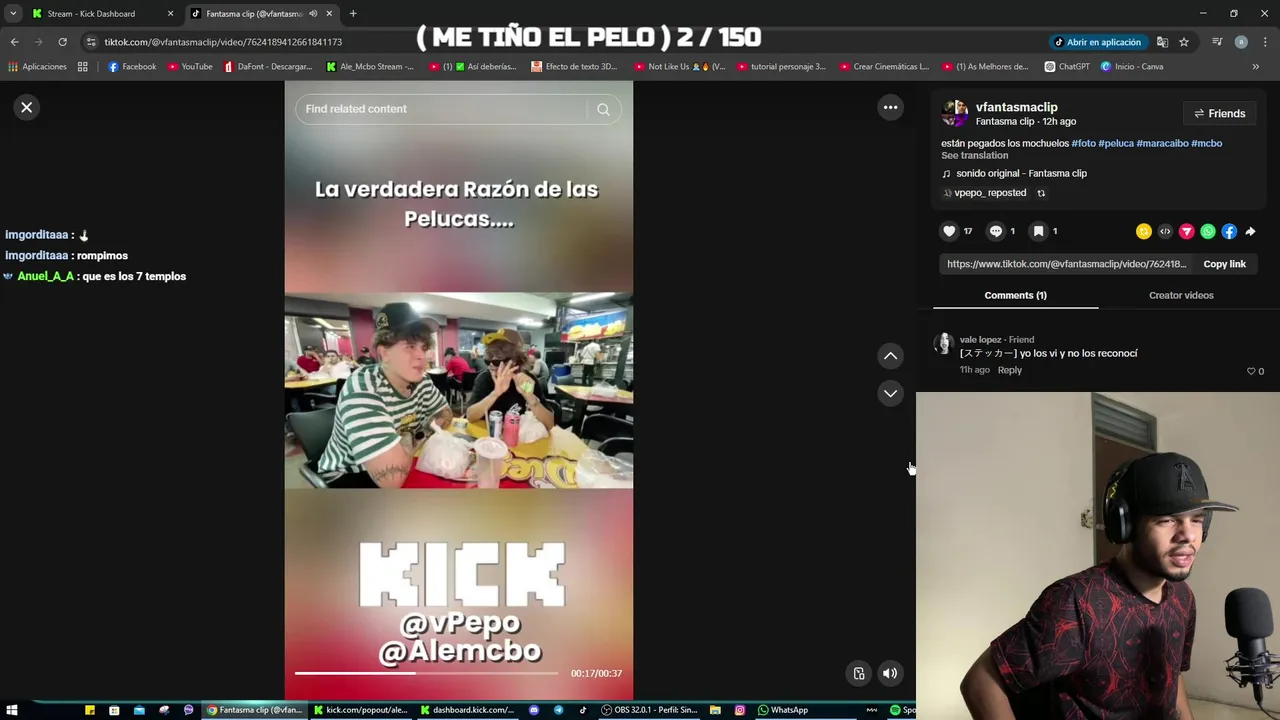Open Aplicaciones apps shortcut
Image resolution: width=1280 pixels, height=720 pixels.
pos(37,67)
